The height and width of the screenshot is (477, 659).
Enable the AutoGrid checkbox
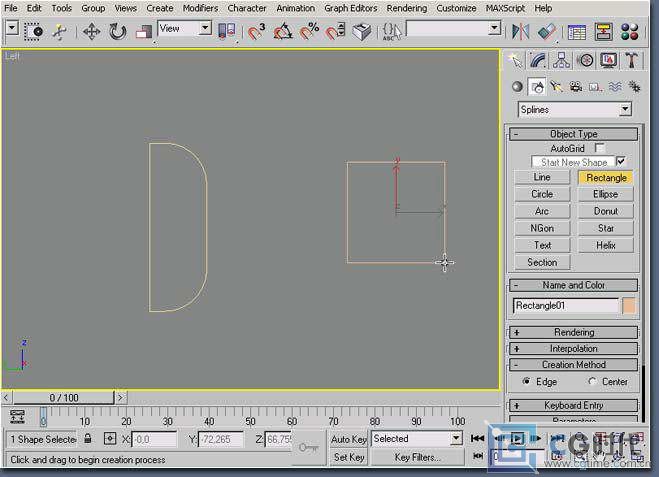click(x=599, y=148)
